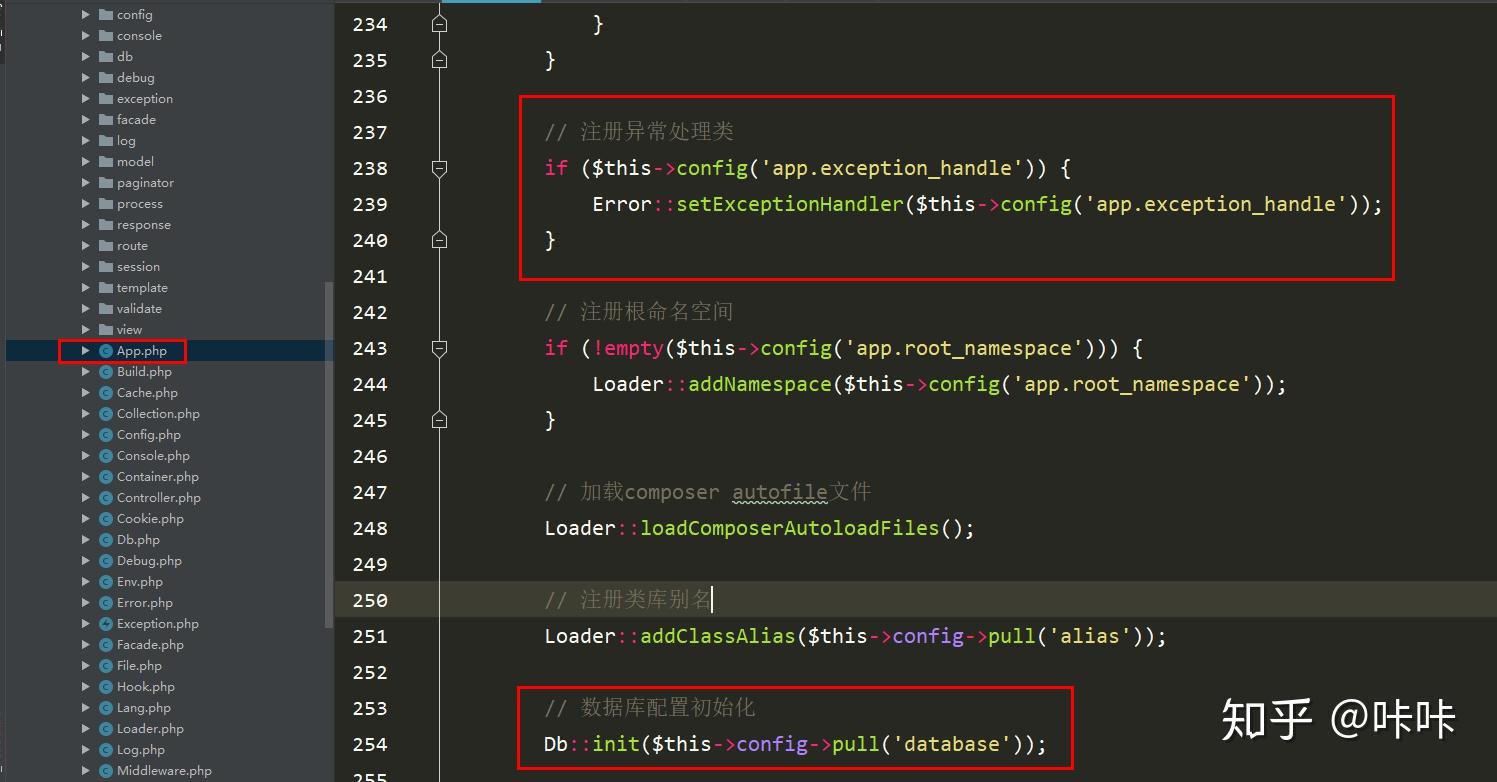This screenshot has height=782, width=1497.
Task: Click the Error.php file icon
Action: point(107,602)
